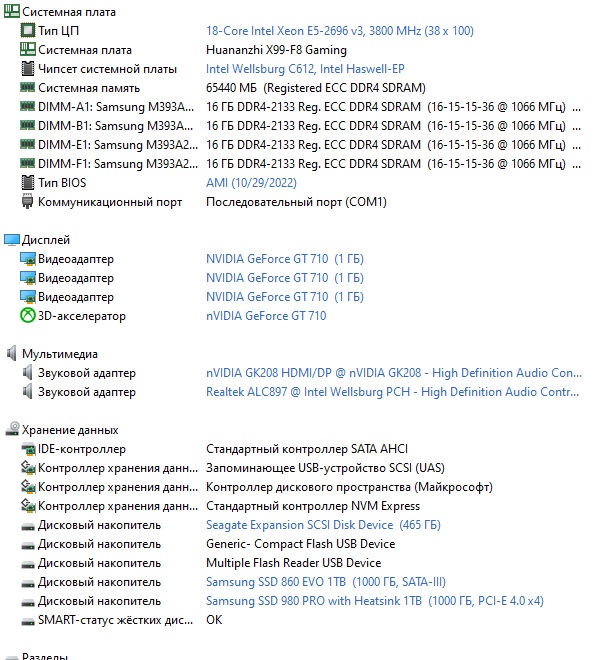Click the Дисплей monitor section icon
This screenshot has width=614, height=660.
coord(12,240)
